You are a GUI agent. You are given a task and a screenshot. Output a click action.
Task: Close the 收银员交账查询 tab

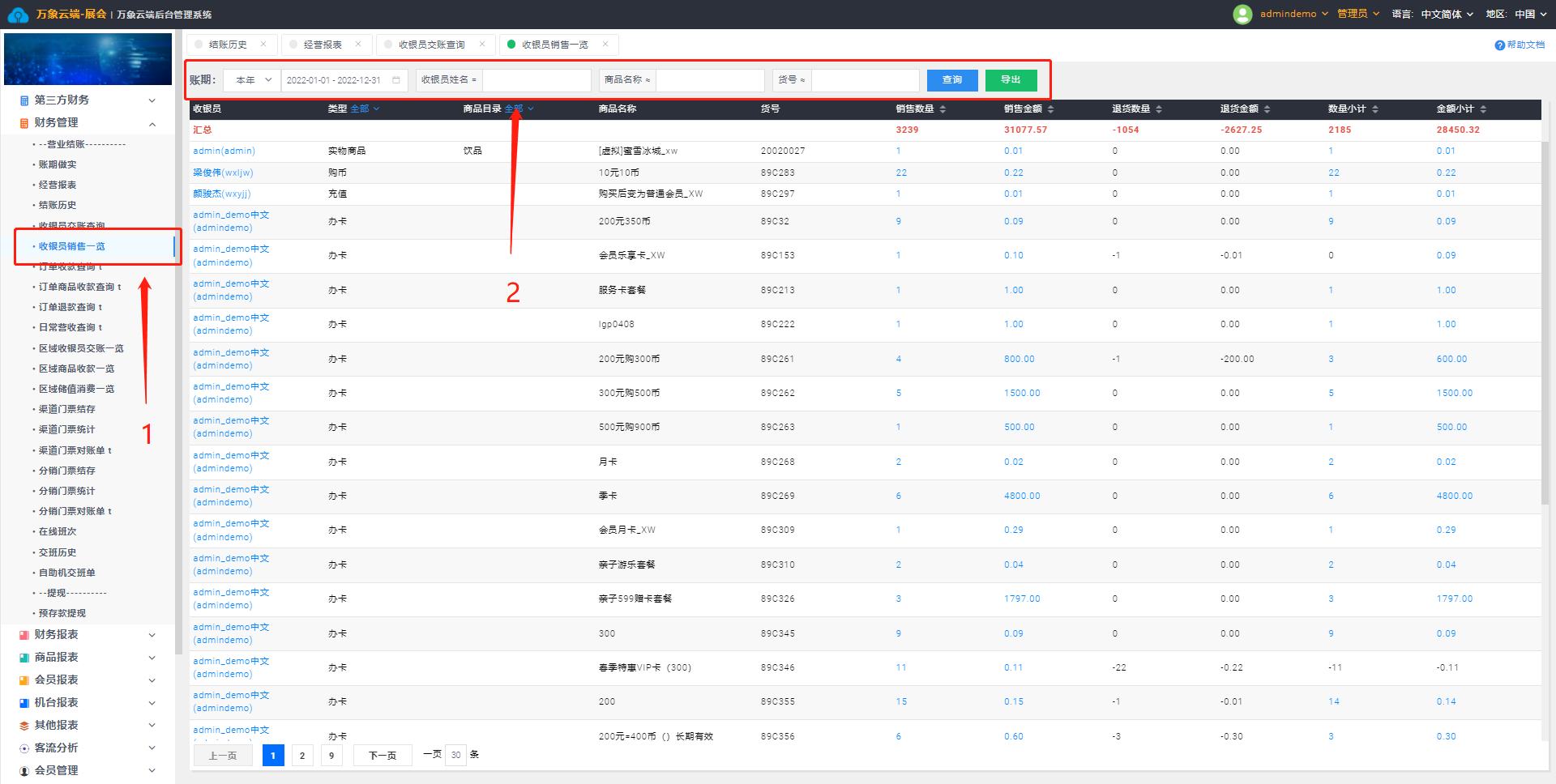[x=482, y=45]
